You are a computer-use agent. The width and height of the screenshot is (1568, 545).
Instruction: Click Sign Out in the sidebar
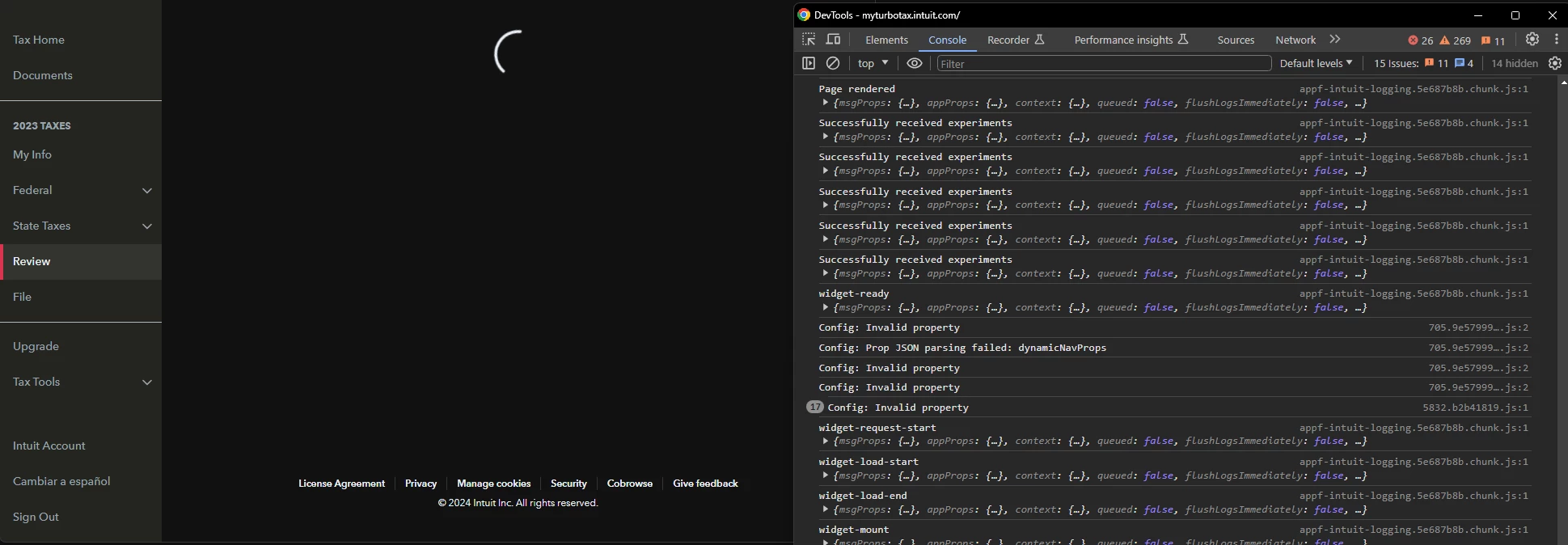tap(36, 517)
